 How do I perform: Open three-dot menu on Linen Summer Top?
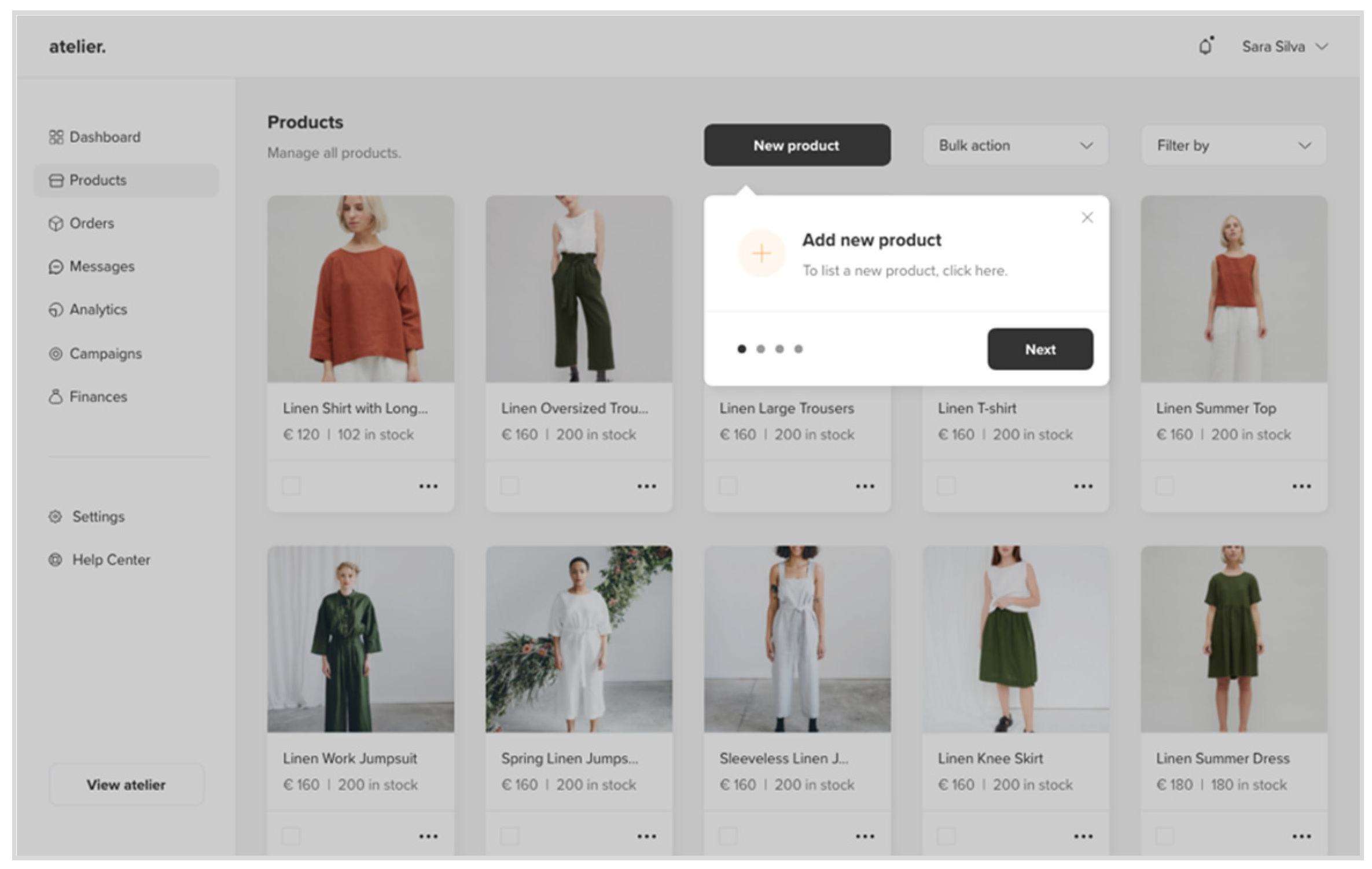(1301, 487)
